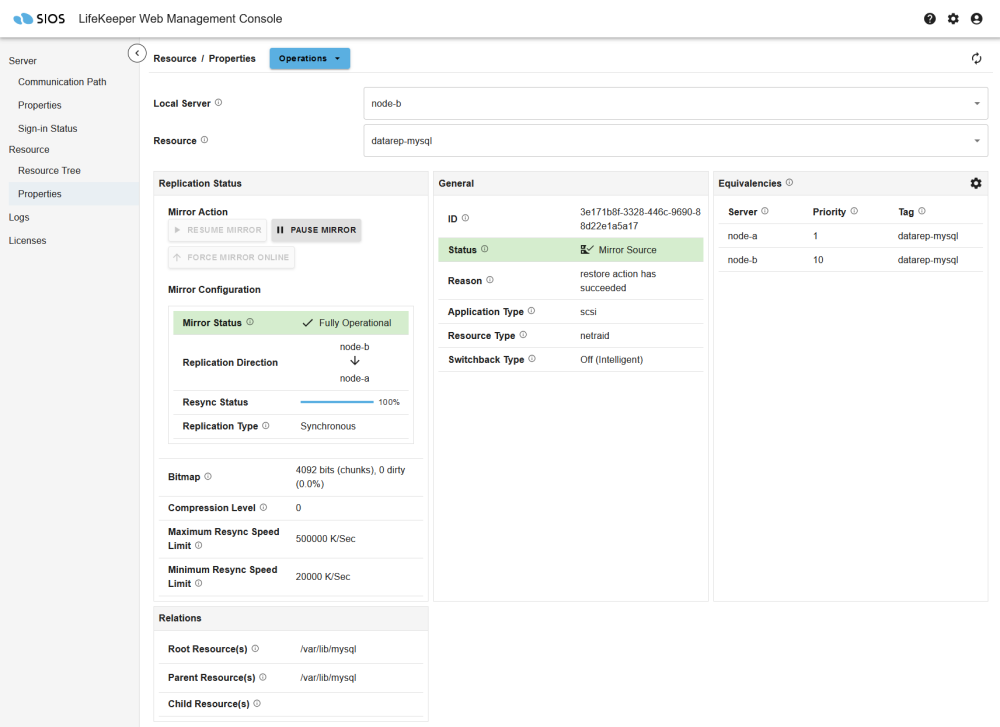
Task: Click the info icon next to Replication Type
Action: (x=266, y=425)
